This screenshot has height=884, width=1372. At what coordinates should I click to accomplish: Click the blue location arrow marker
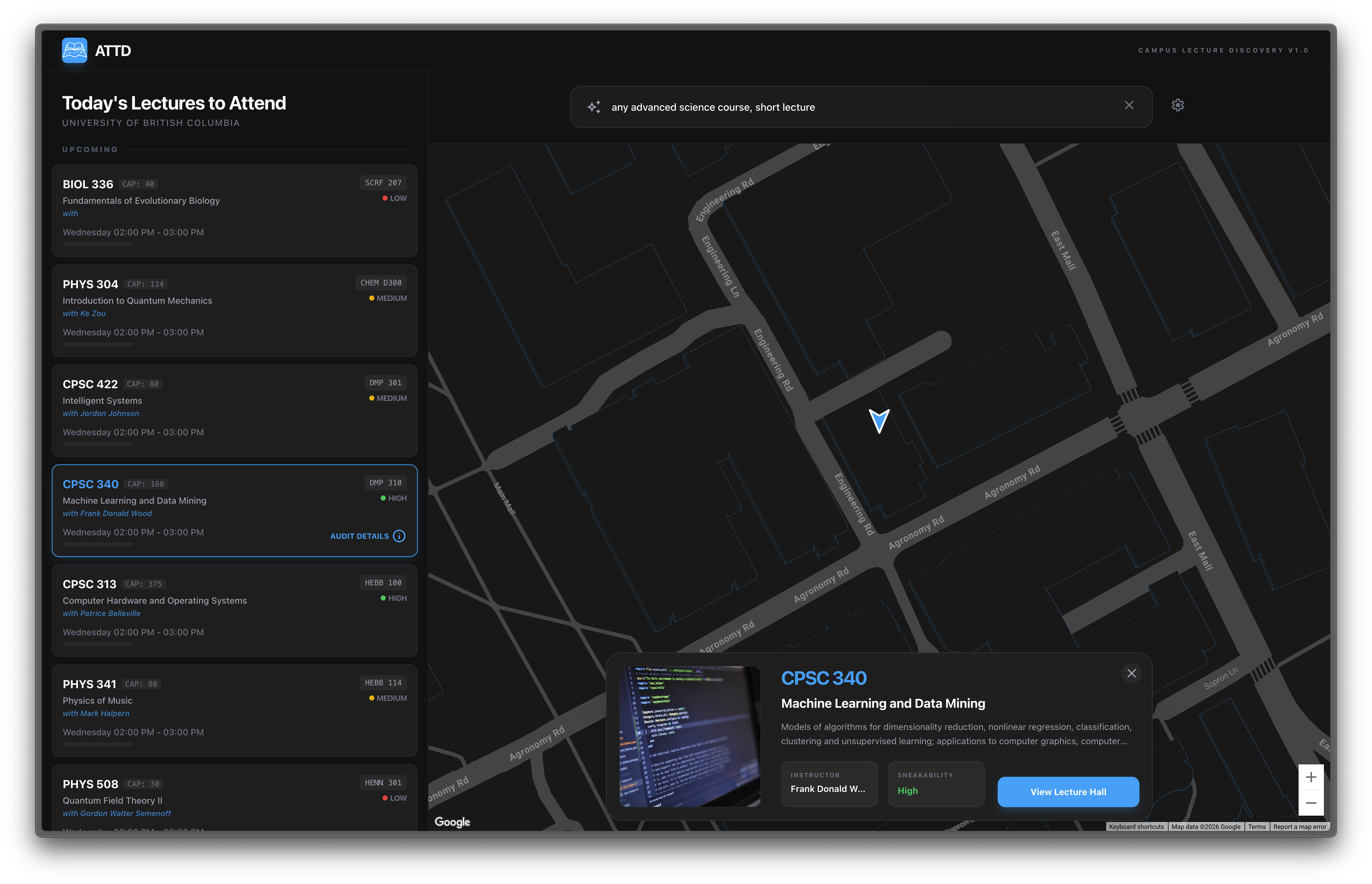tap(879, 420)
